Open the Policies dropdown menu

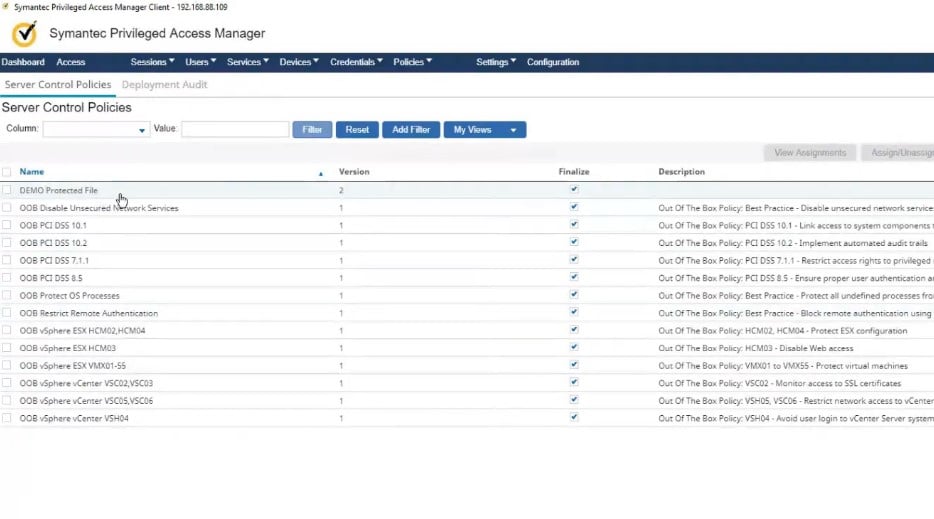(x=412, y=62)
